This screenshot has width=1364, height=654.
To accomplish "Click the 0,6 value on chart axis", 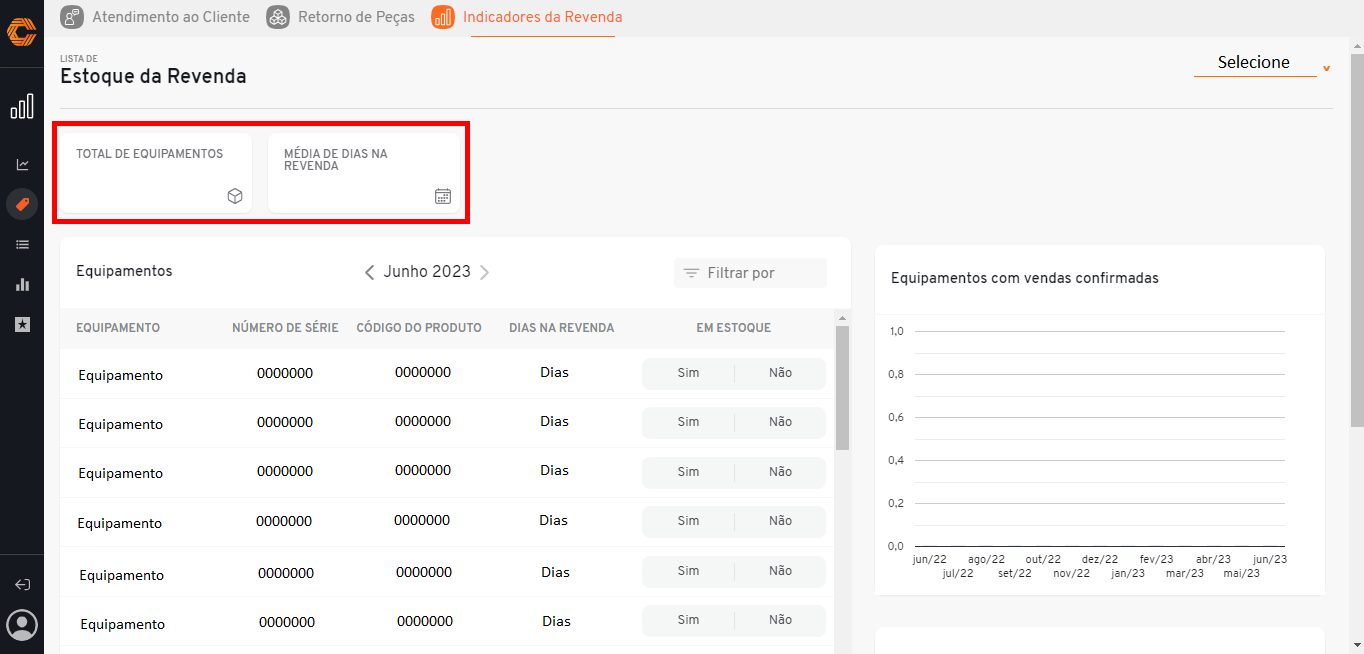I will pos(896,417).
